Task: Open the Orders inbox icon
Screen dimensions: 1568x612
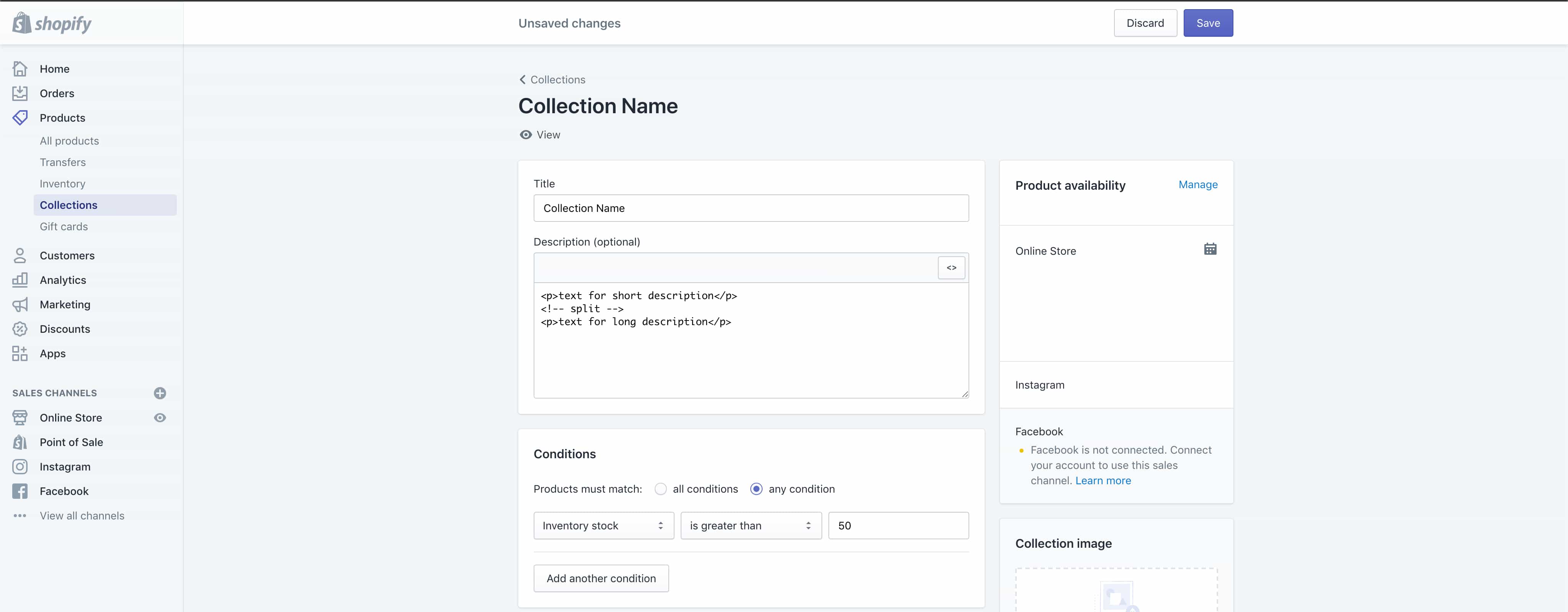Action: [20, 93]
